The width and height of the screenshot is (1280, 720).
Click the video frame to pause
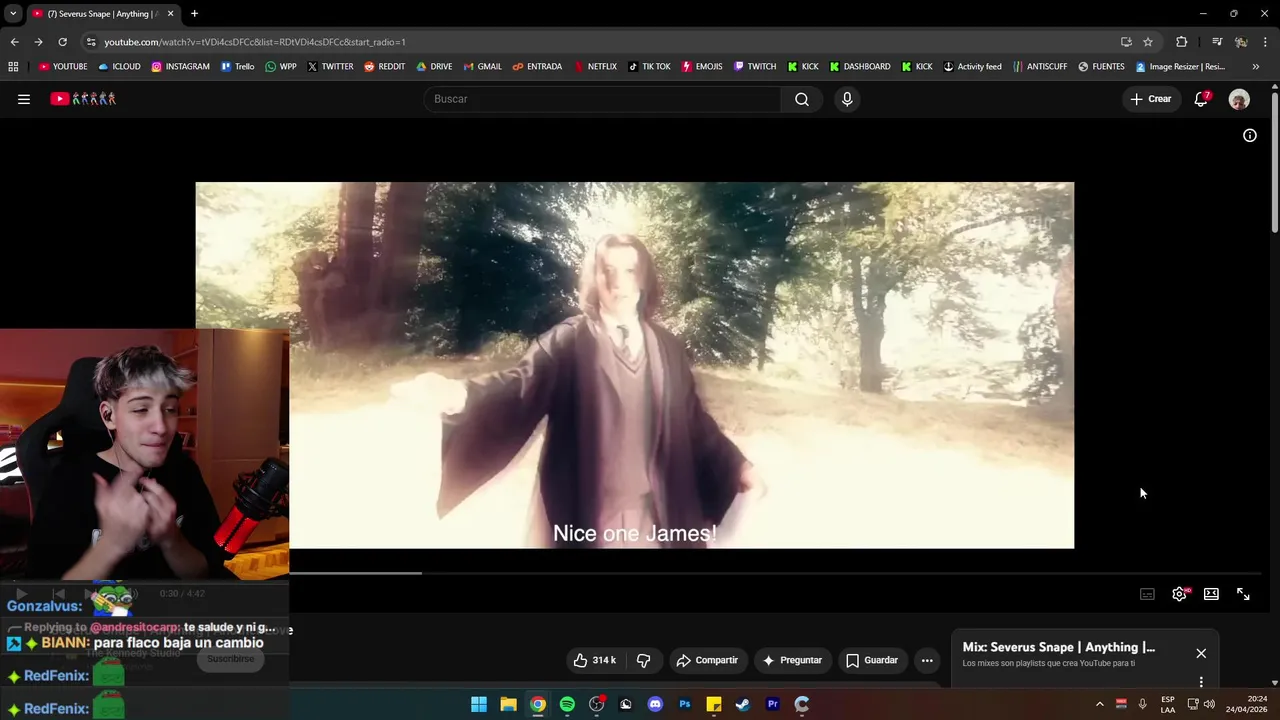634,365
